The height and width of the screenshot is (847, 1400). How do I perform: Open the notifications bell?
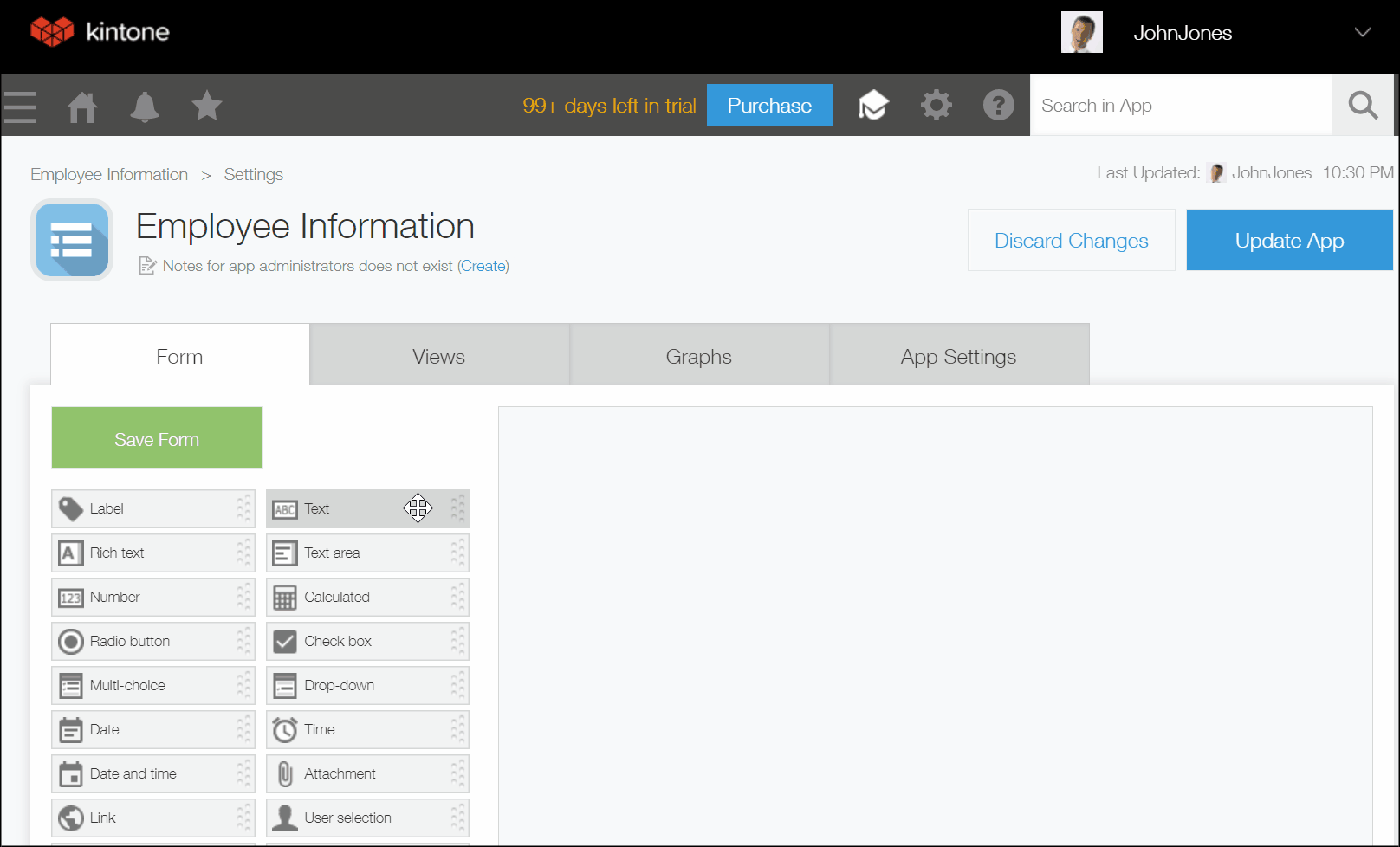(145, 107)
